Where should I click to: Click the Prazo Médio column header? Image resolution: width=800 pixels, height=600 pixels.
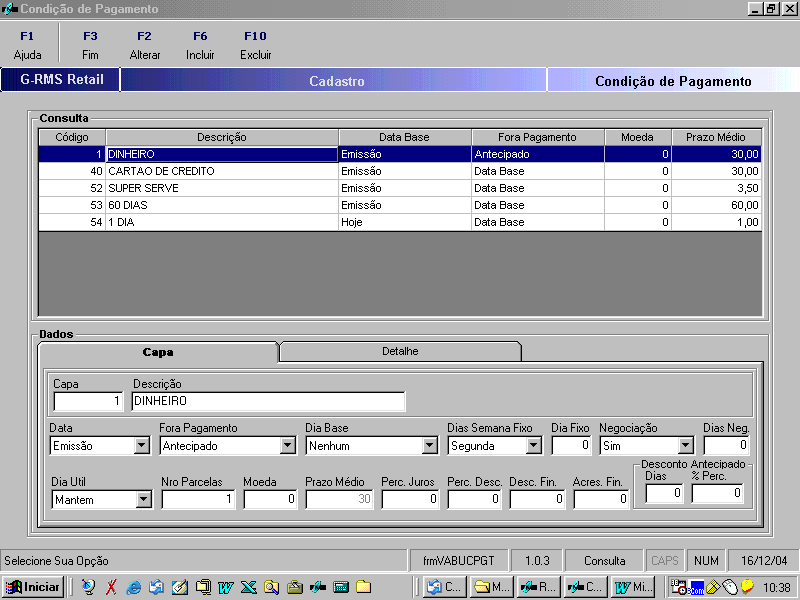716,137
